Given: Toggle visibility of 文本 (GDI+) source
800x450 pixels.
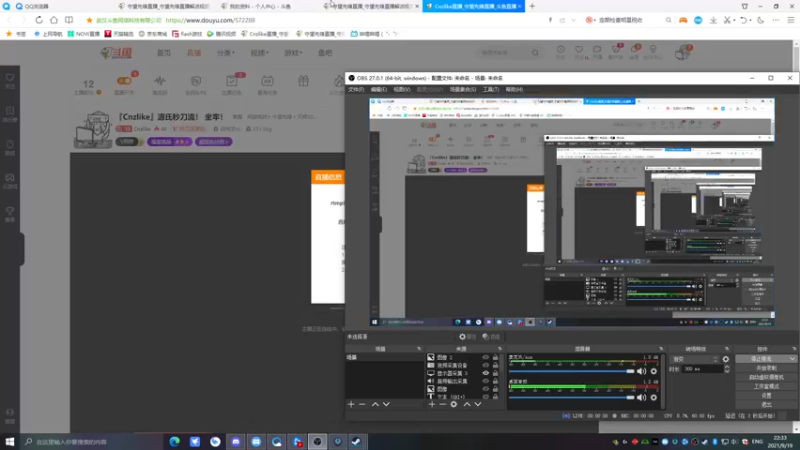Looking at the screenshot, I should tap(485, 396).
